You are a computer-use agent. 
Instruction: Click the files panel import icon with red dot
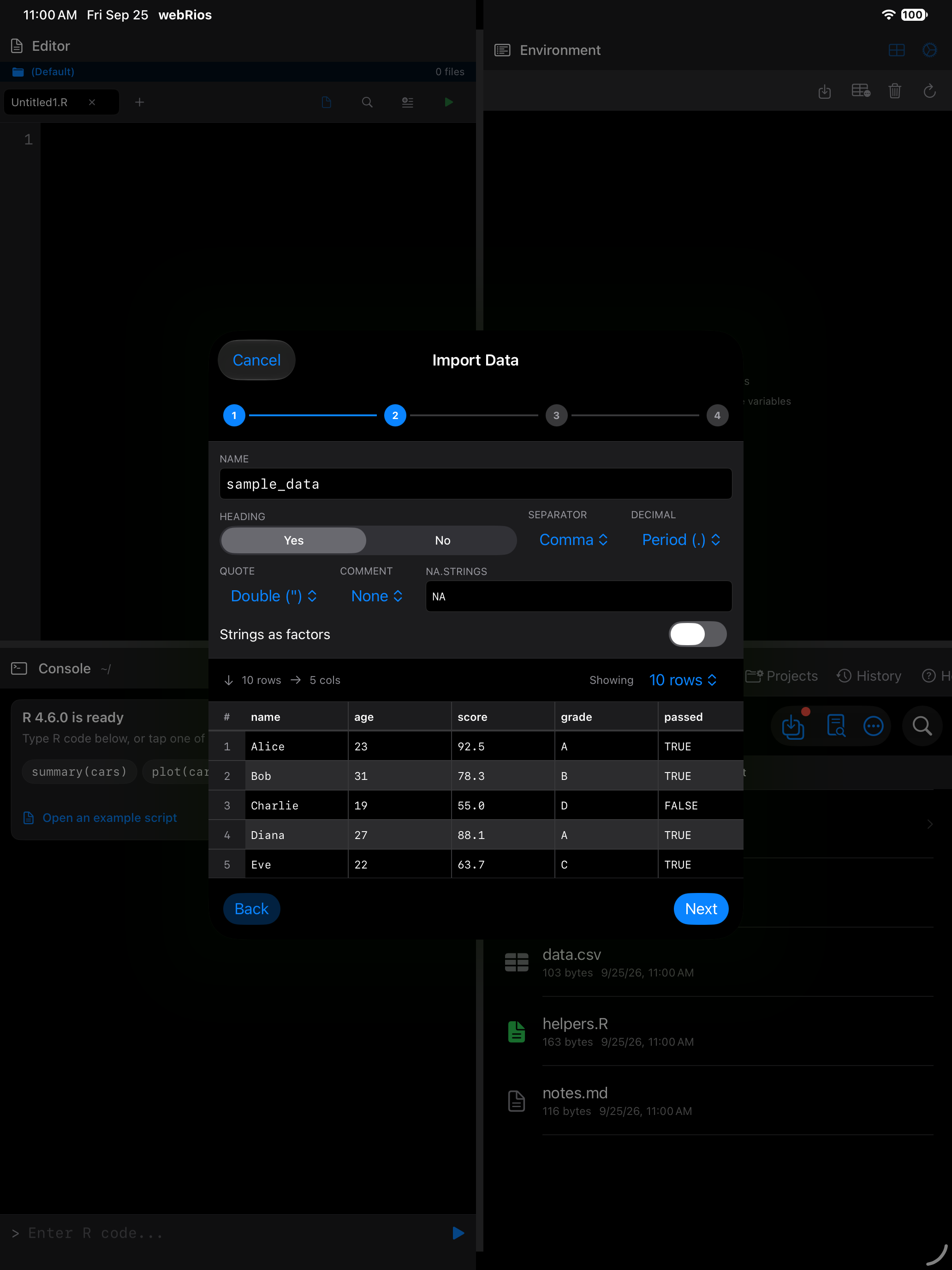(794, 726)
